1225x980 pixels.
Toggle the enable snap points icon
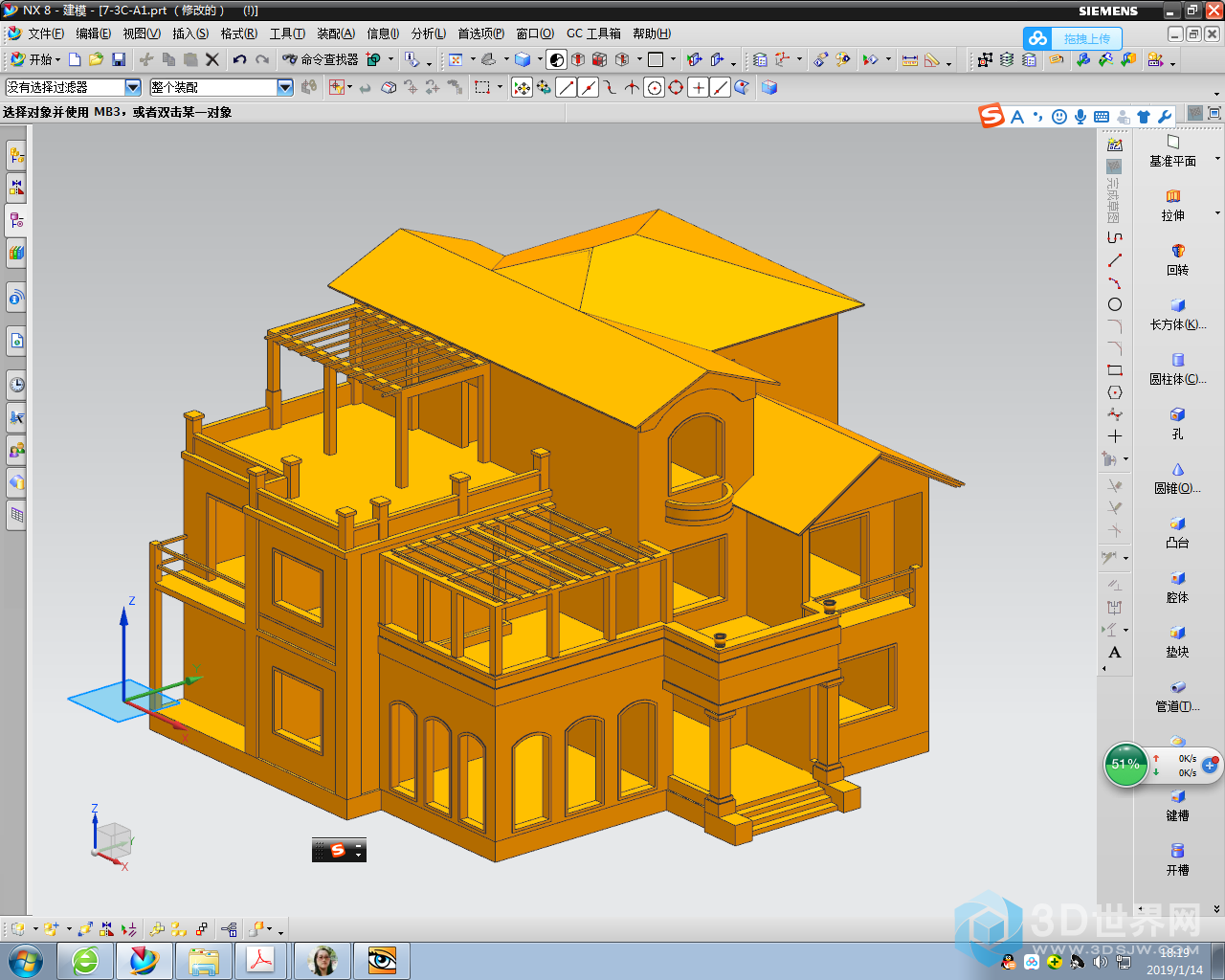pos(522,87)
